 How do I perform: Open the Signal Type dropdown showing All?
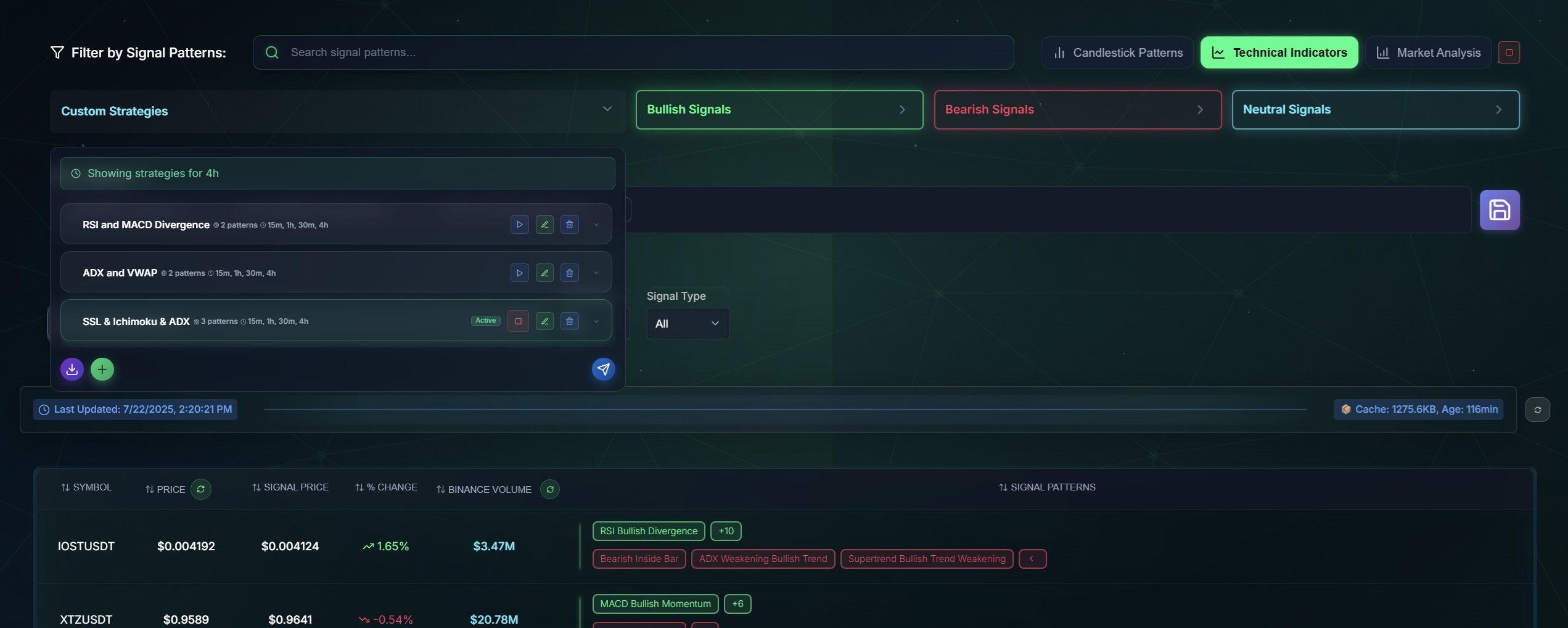[x=688, y=323]
